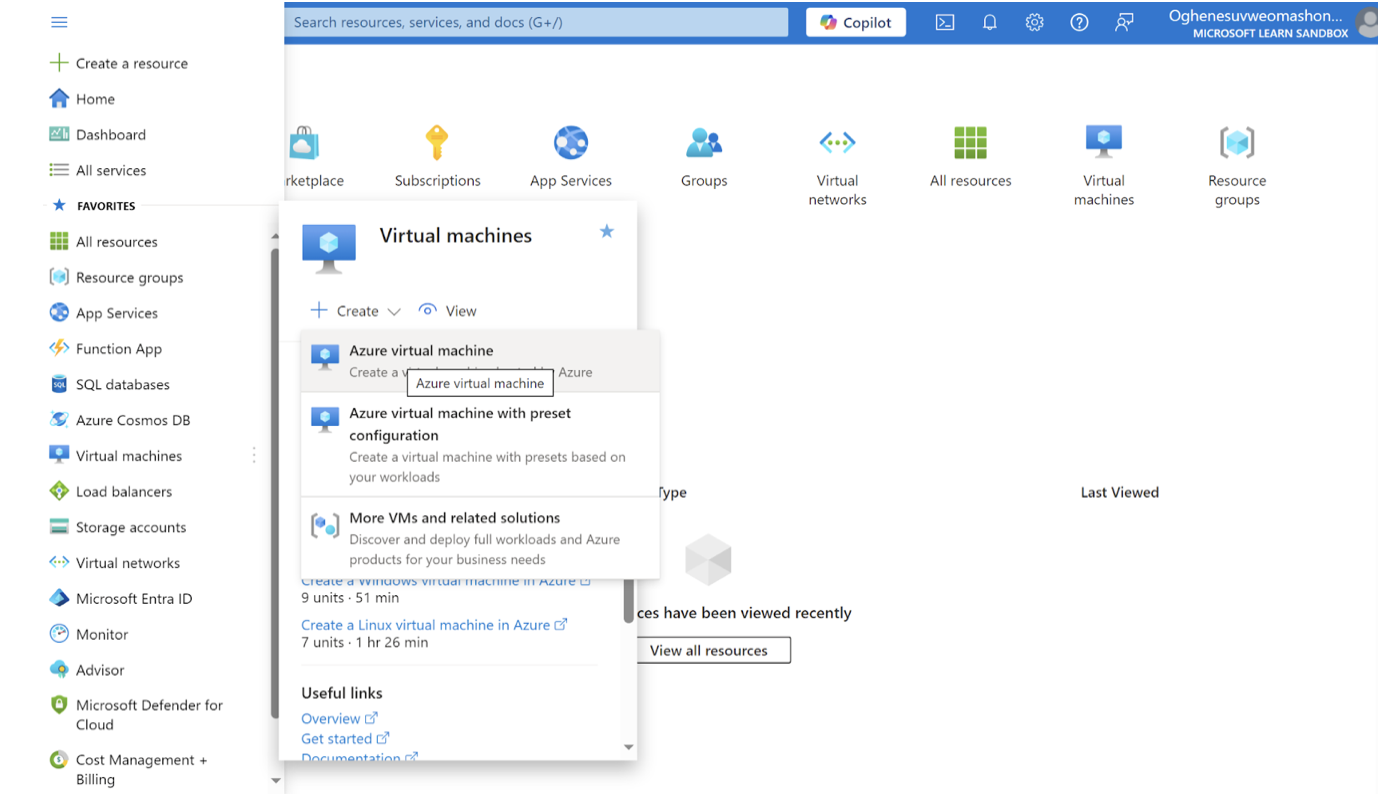This screenshot has height=802, width=1382.
Task: Click the Home house icon in sidebar
Action: click(x=59, y=99)
